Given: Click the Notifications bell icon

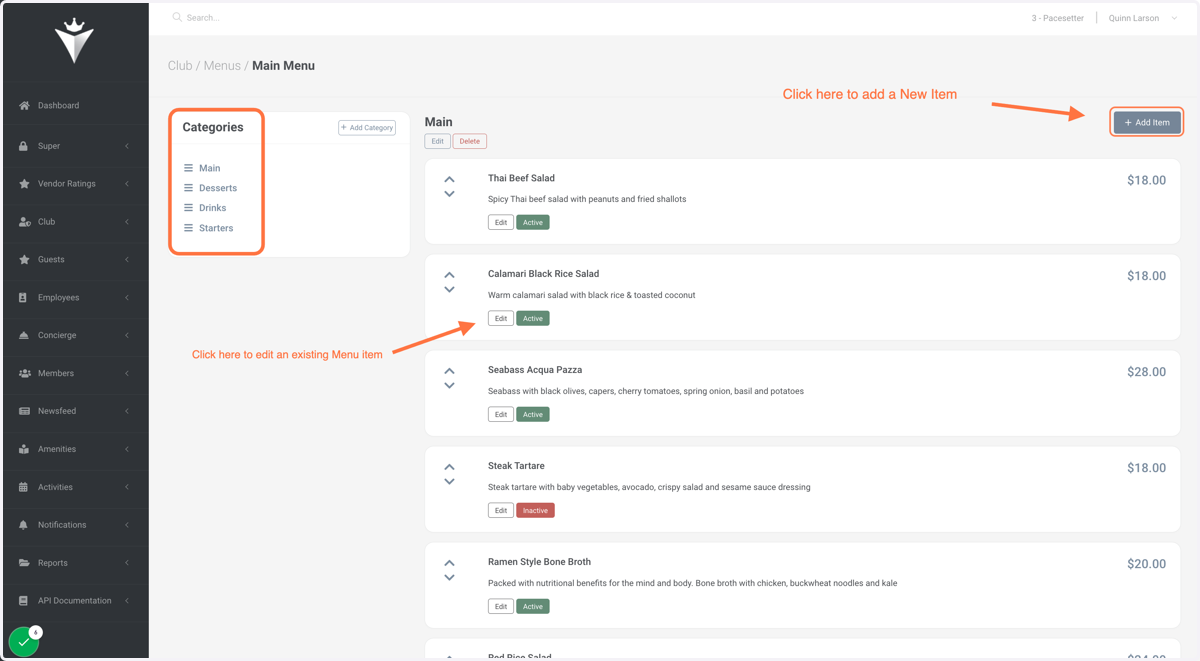Looking at the screenshot, I should [x=24, y=525].
